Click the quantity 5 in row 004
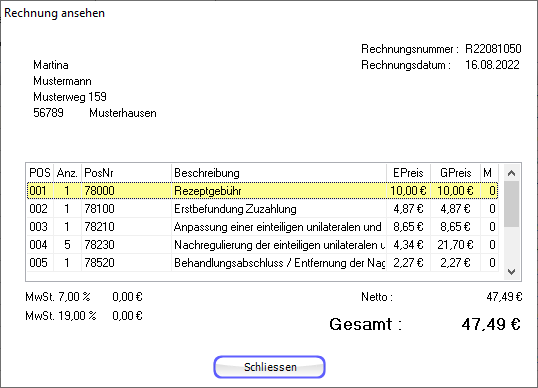 click(x=67, y=245)
